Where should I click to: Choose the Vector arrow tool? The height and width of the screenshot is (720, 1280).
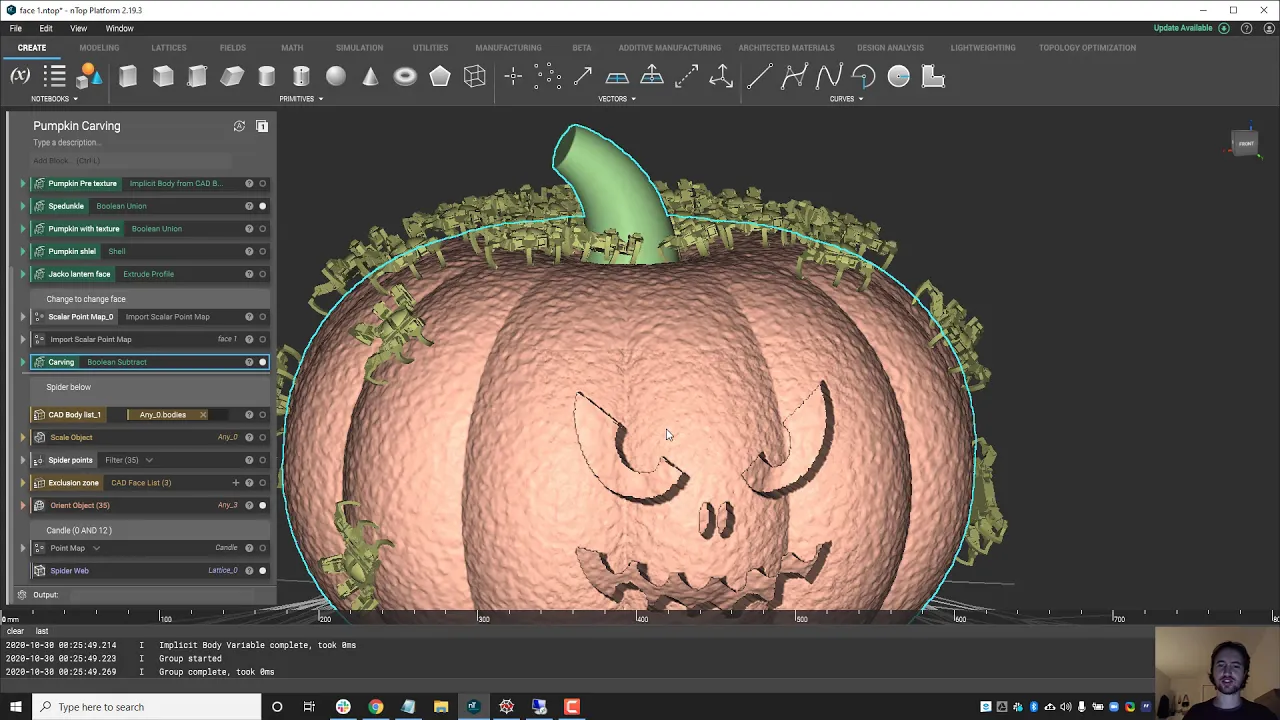click(x=582, y=76)
